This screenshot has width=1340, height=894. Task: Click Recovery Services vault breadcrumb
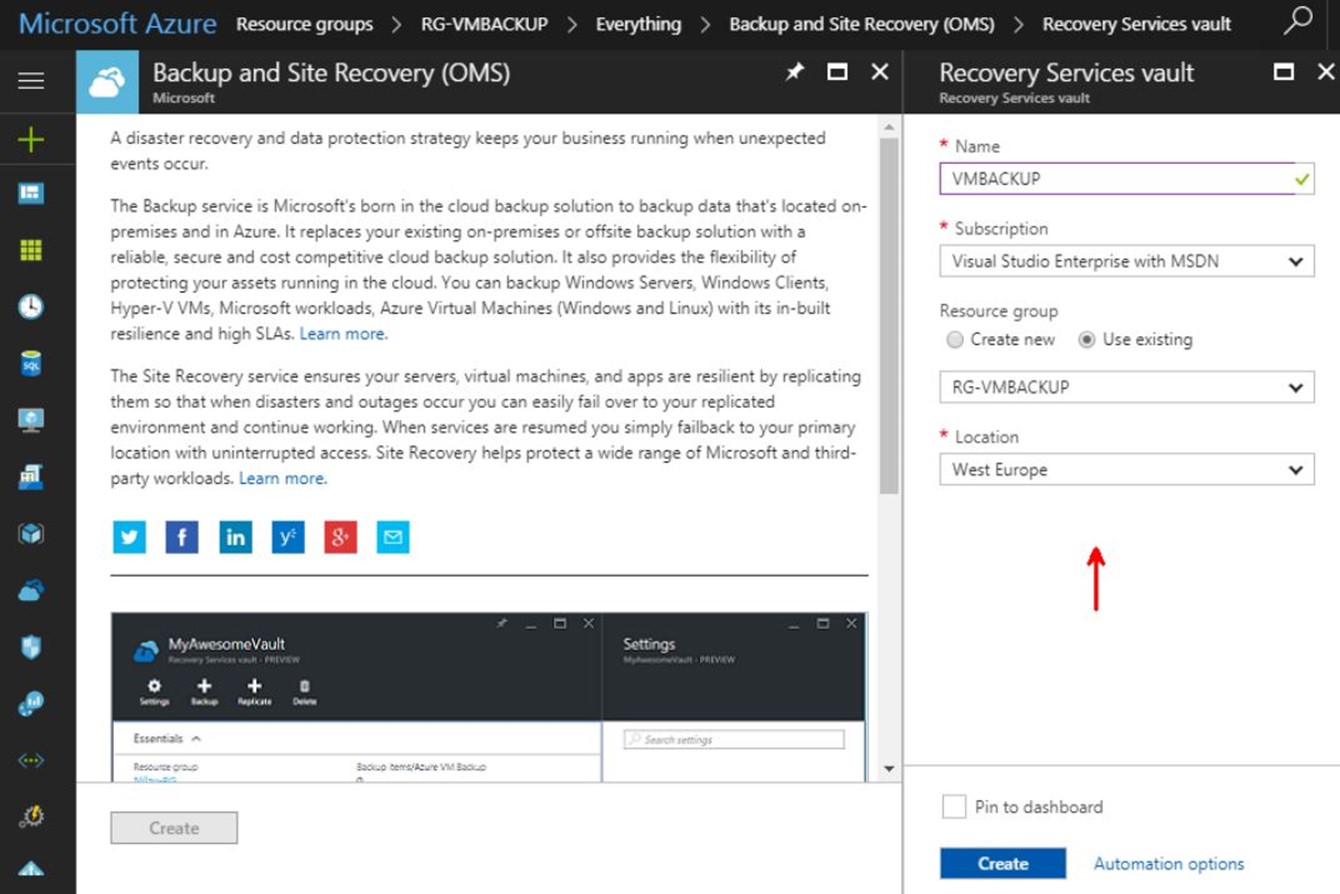coord(1137,24)
